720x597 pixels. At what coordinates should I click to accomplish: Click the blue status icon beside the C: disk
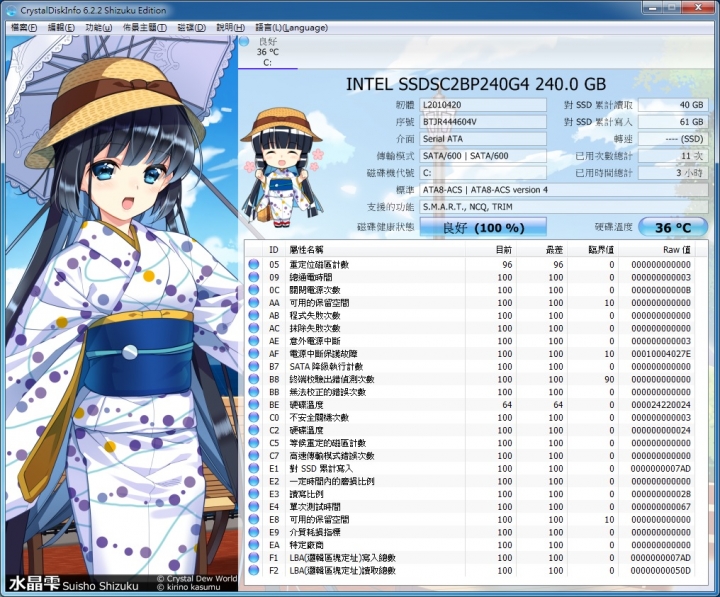[244, 41]
